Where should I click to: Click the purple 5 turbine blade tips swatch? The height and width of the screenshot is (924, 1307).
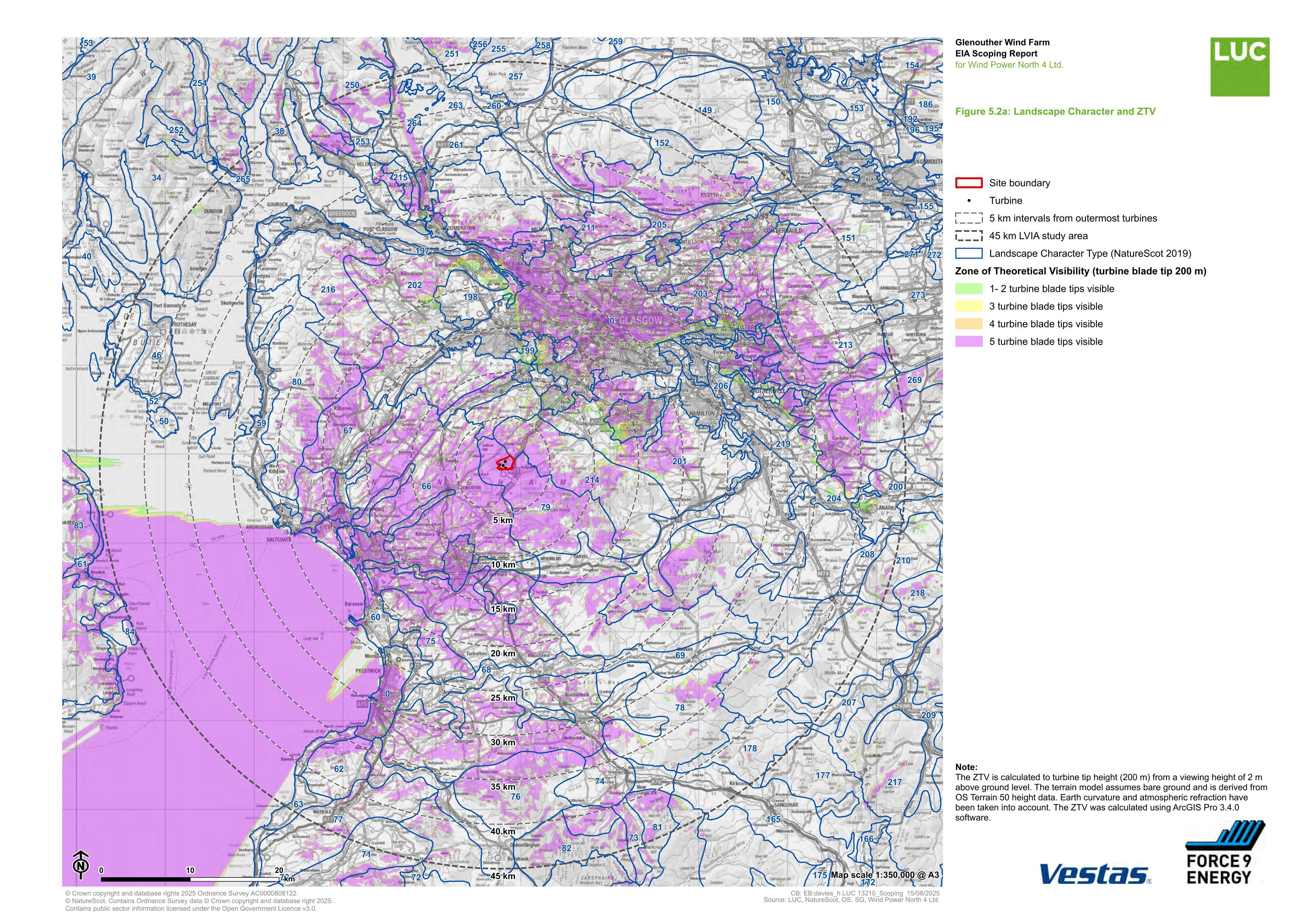pos(969,342)
